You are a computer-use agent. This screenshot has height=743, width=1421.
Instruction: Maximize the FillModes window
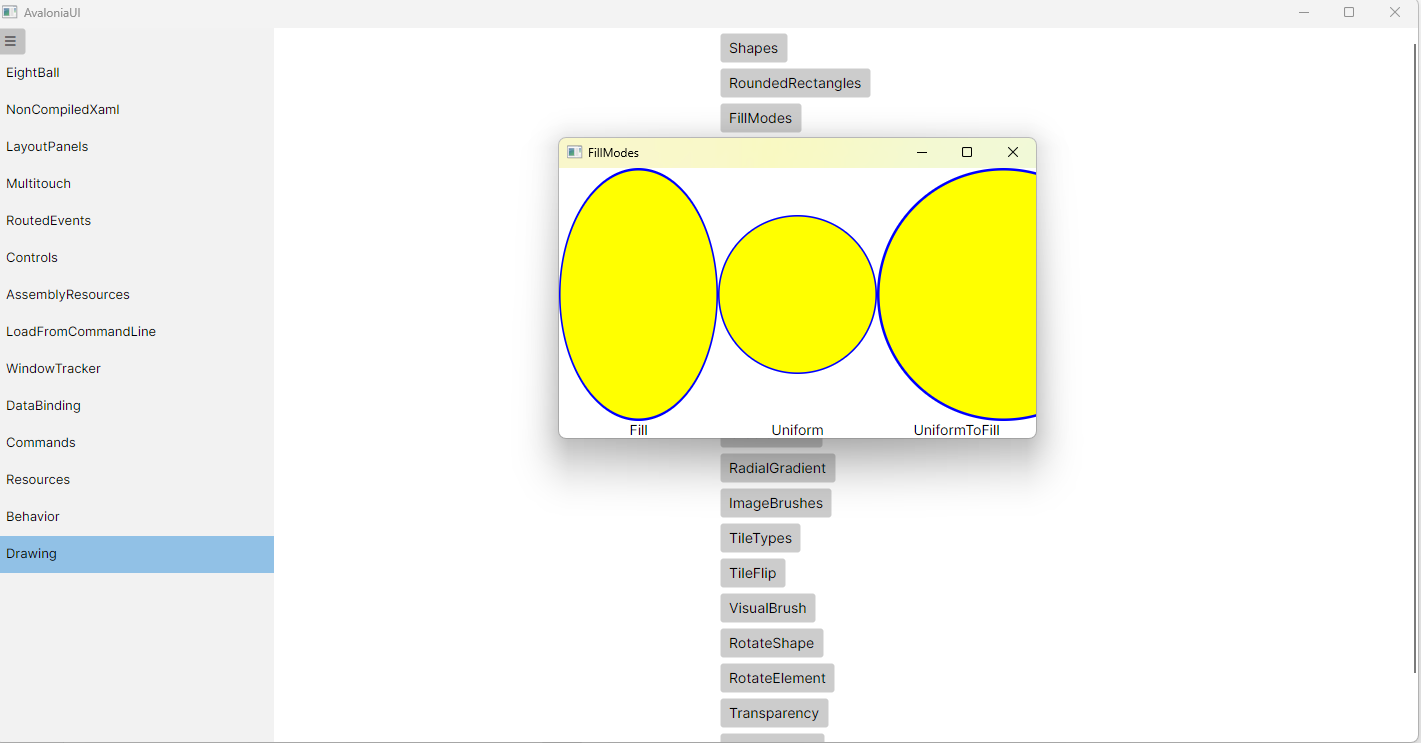pos(967,152)
